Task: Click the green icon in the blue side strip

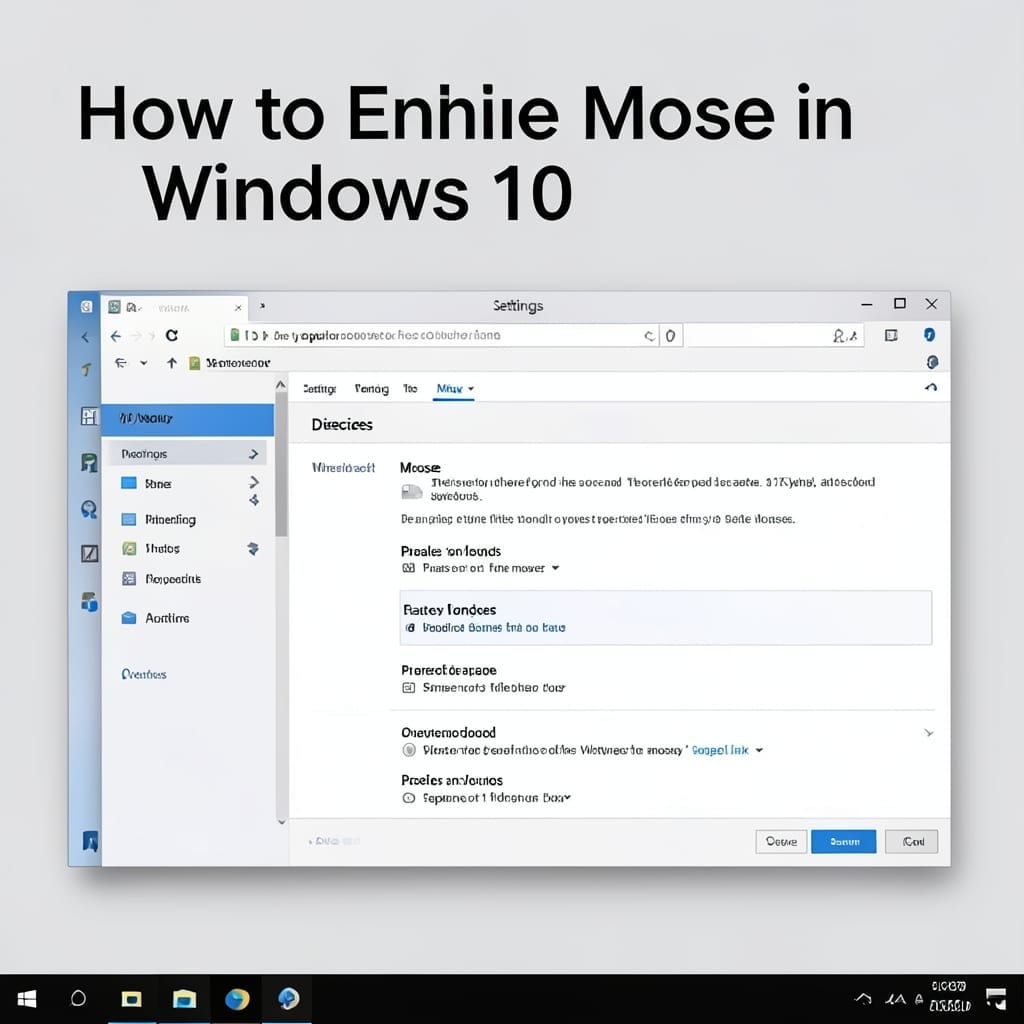Action: pos(89,462)
